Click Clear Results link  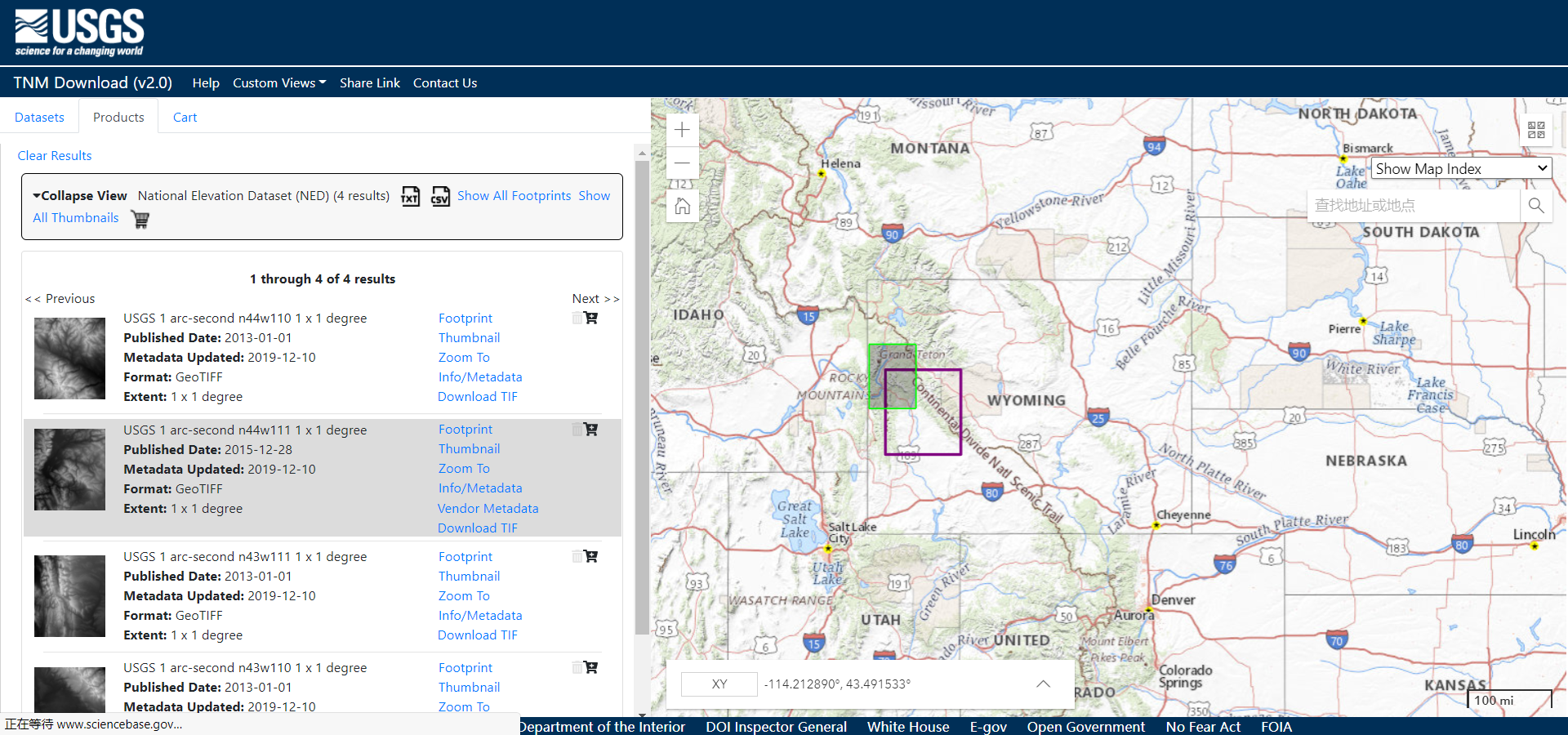click(55, 155)
